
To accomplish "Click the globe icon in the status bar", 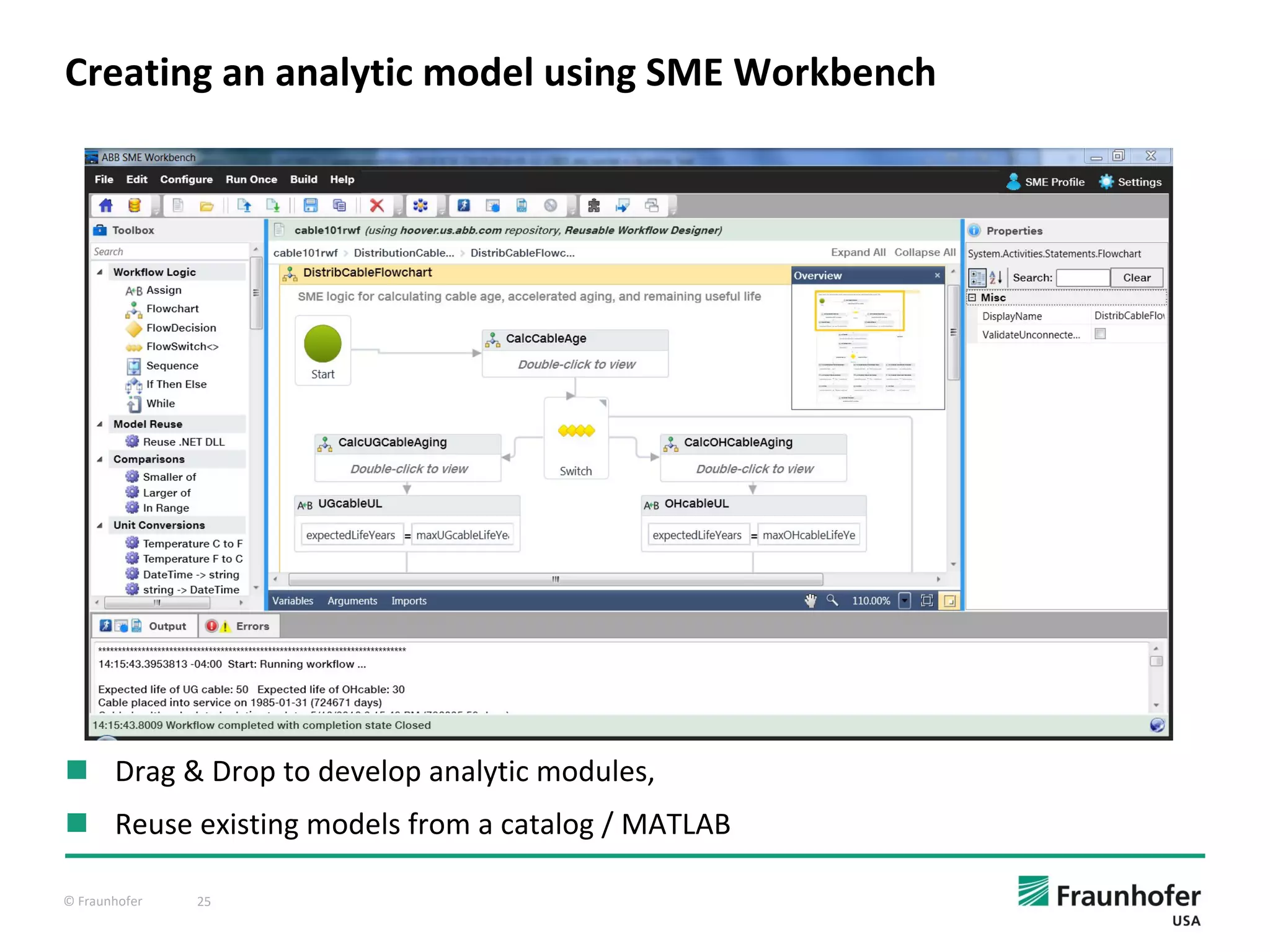I will pyautogui.click(x=1157, y=725).
